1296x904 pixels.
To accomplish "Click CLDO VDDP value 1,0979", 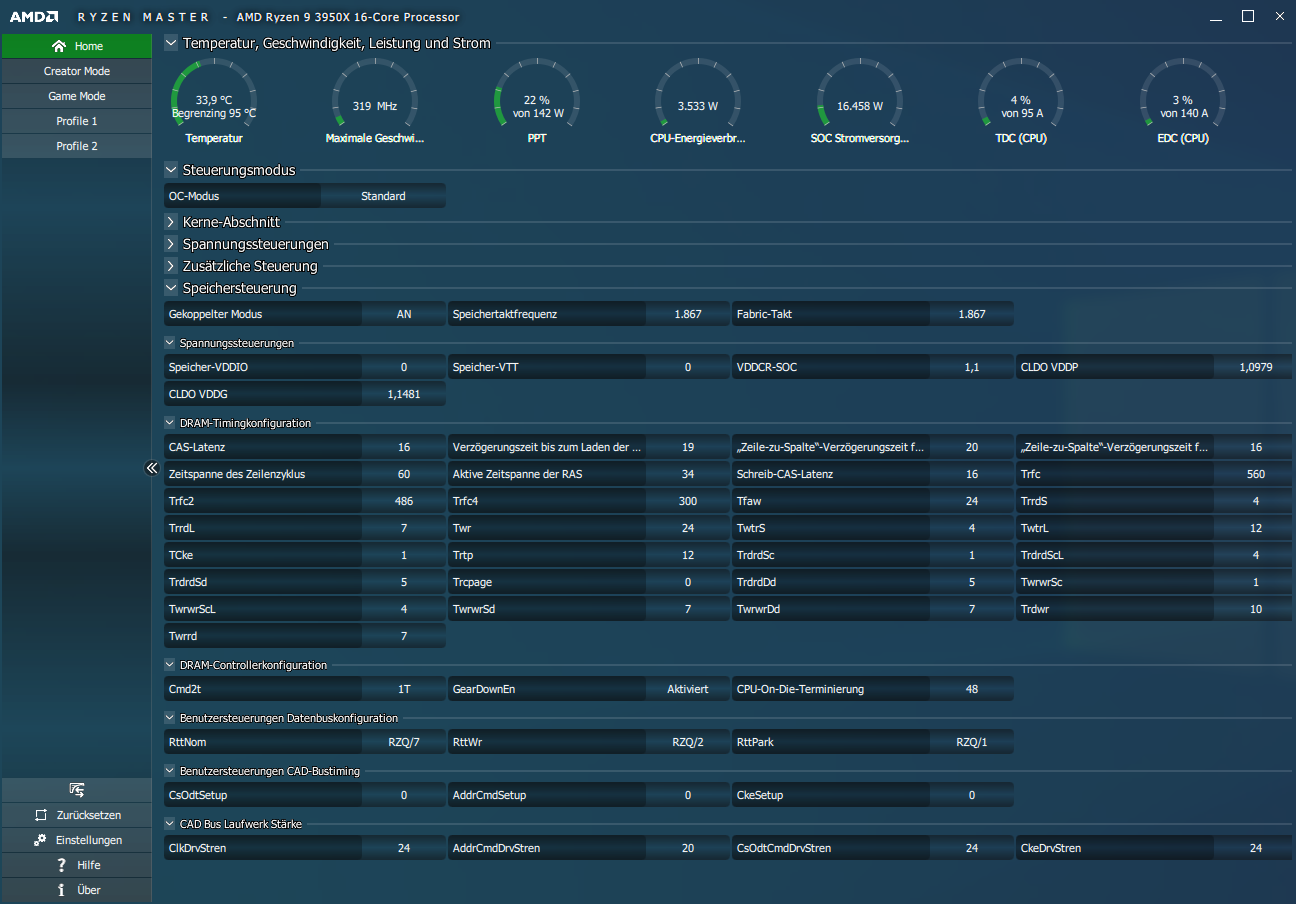I will coord(1256,367).
